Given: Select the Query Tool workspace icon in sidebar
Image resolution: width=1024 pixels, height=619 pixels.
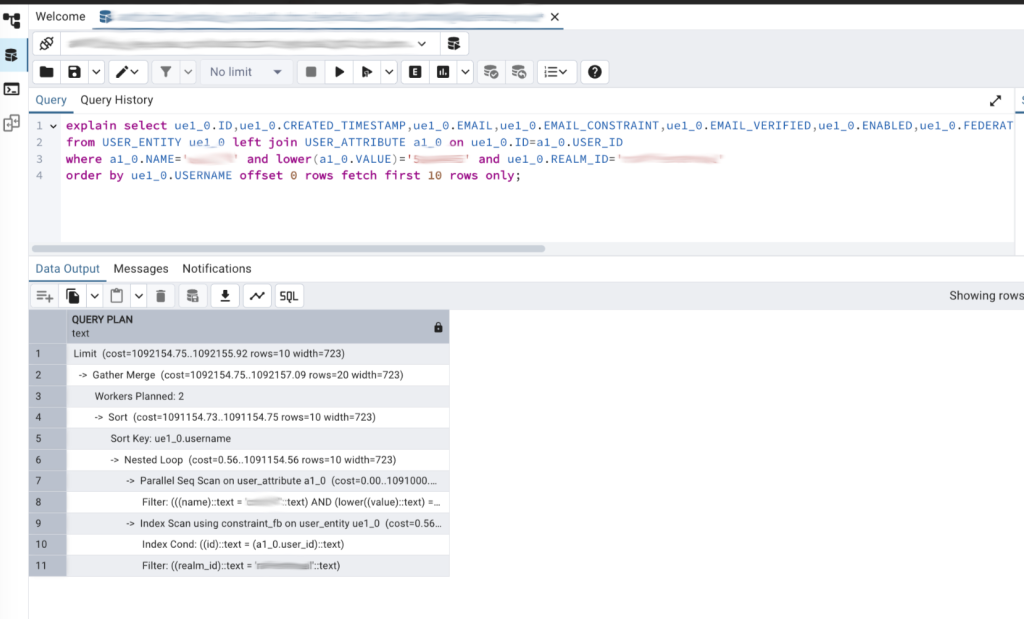Looking at the screenshot, I should (12, 55).
